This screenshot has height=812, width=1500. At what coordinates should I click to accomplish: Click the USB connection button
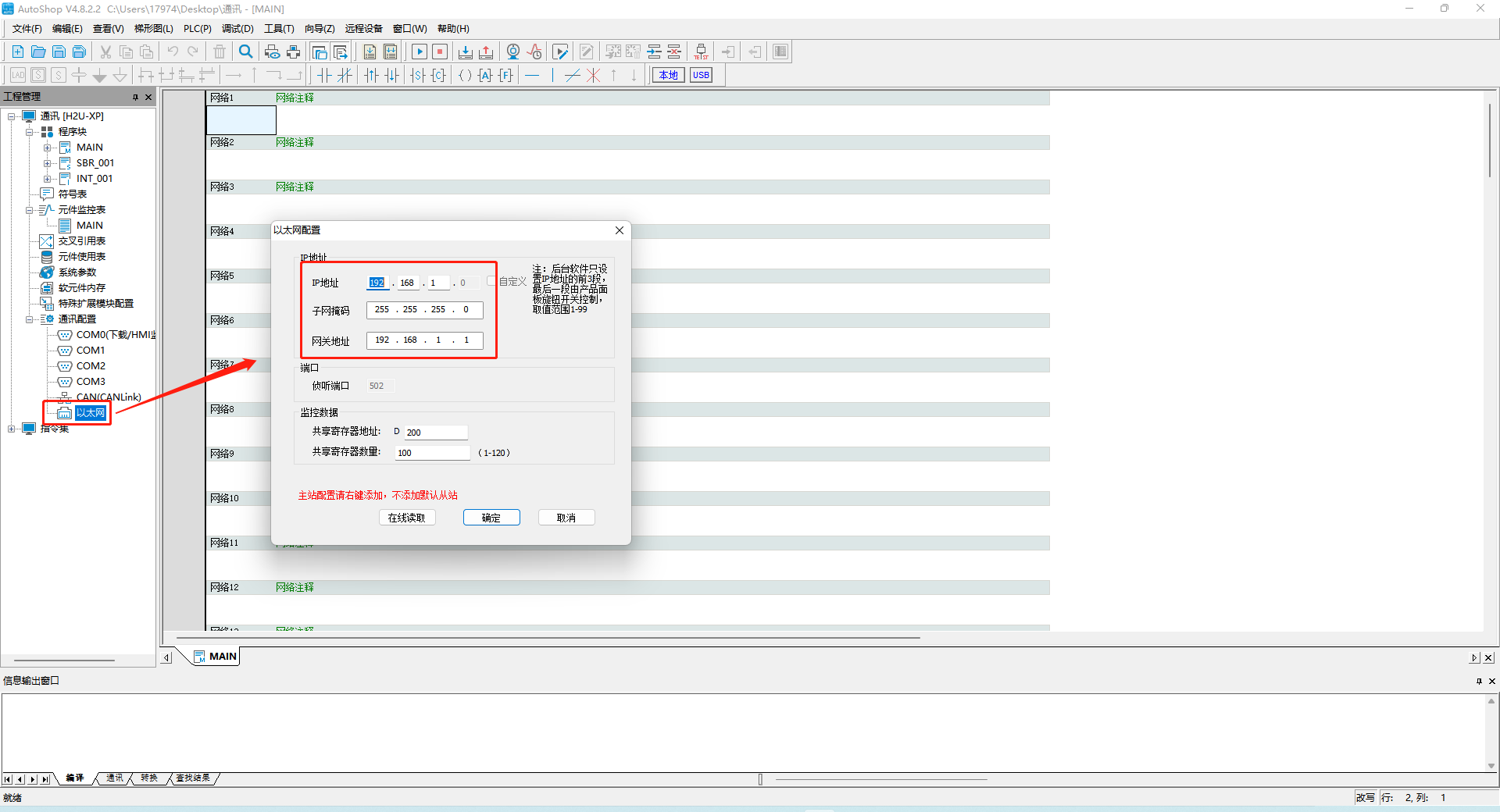701,75
